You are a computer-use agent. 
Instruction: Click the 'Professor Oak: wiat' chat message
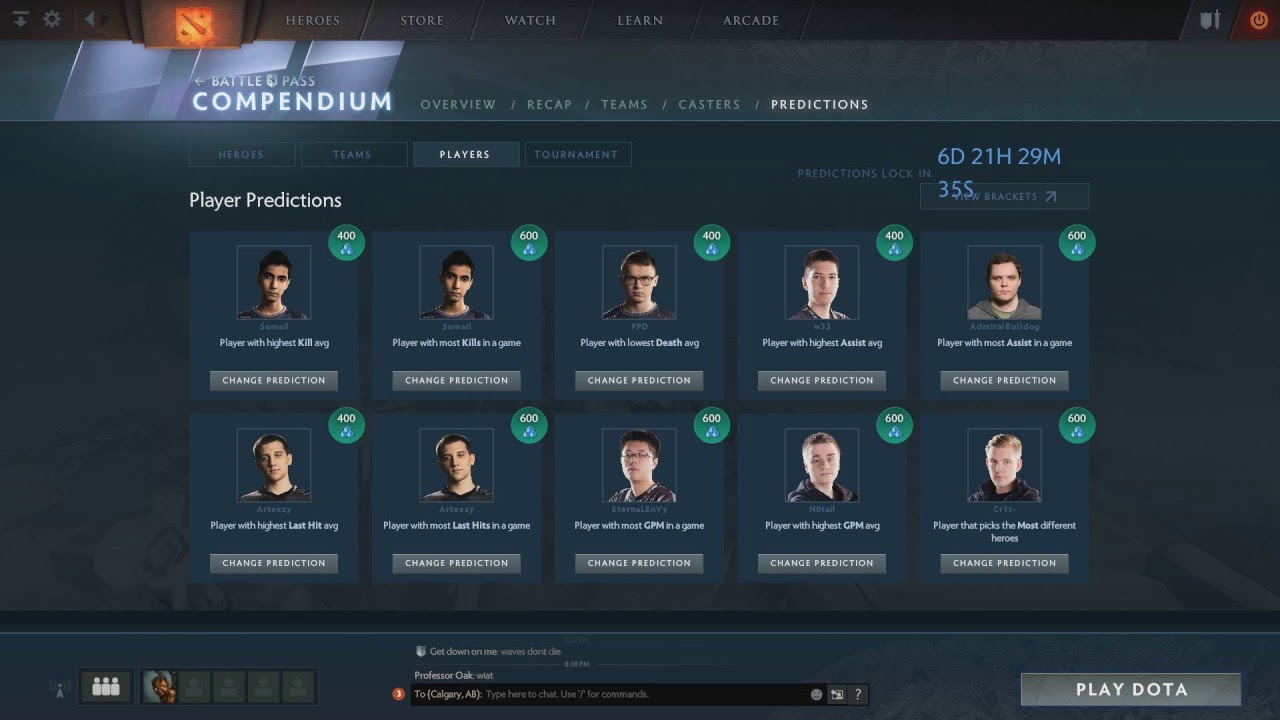tap(454, 675)
